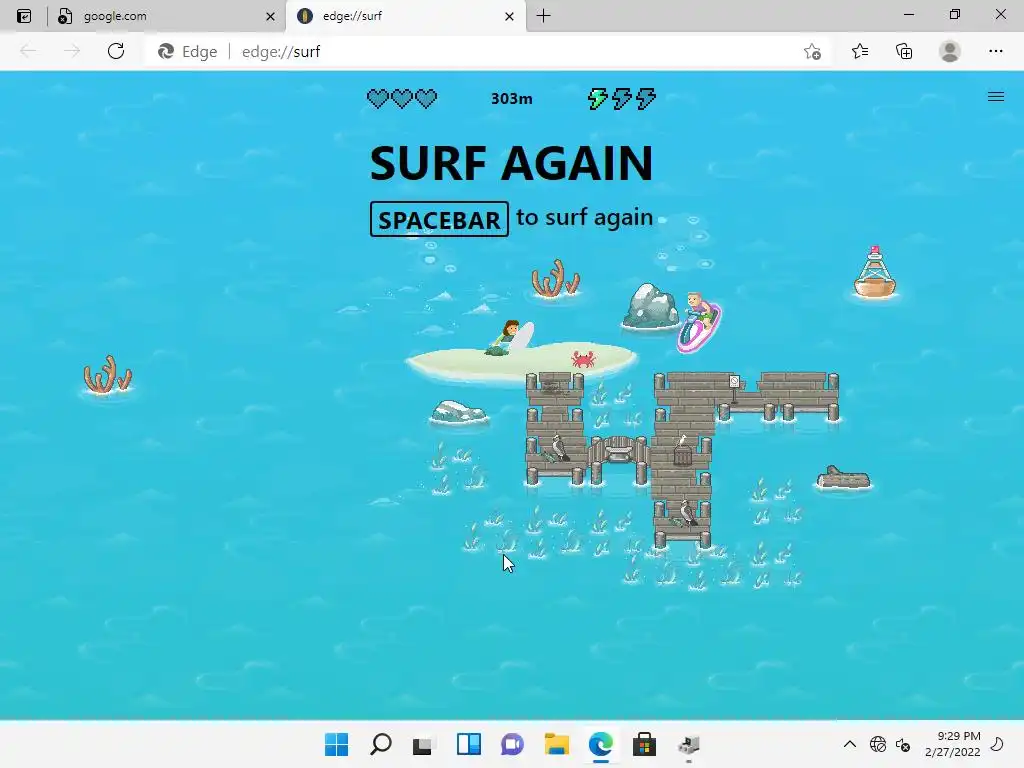Open Collections panel
This screenshot has height=768, width=1024.
point(904,51)
